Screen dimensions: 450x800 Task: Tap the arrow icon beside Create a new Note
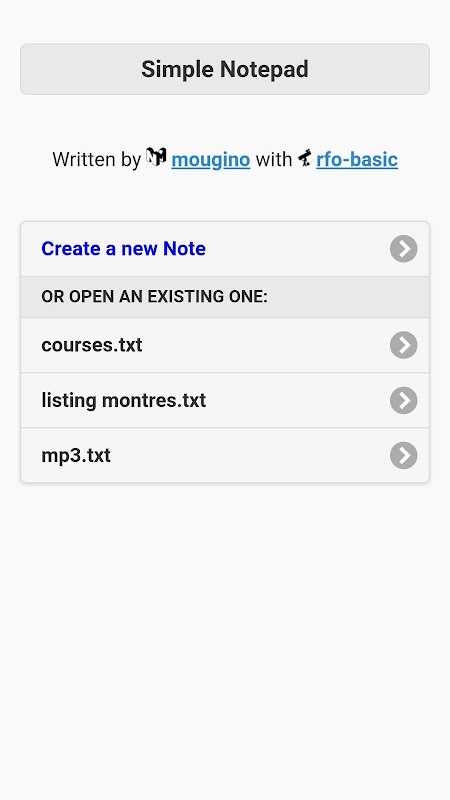pyautogui.click(x=404, y=248)
